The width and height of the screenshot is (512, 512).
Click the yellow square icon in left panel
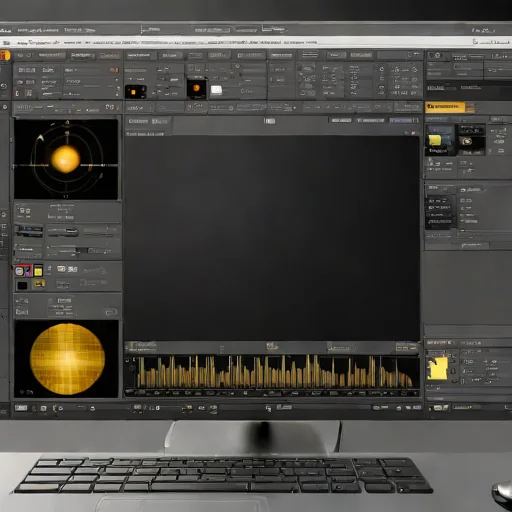pyautogui.click(x=38, y=271)
